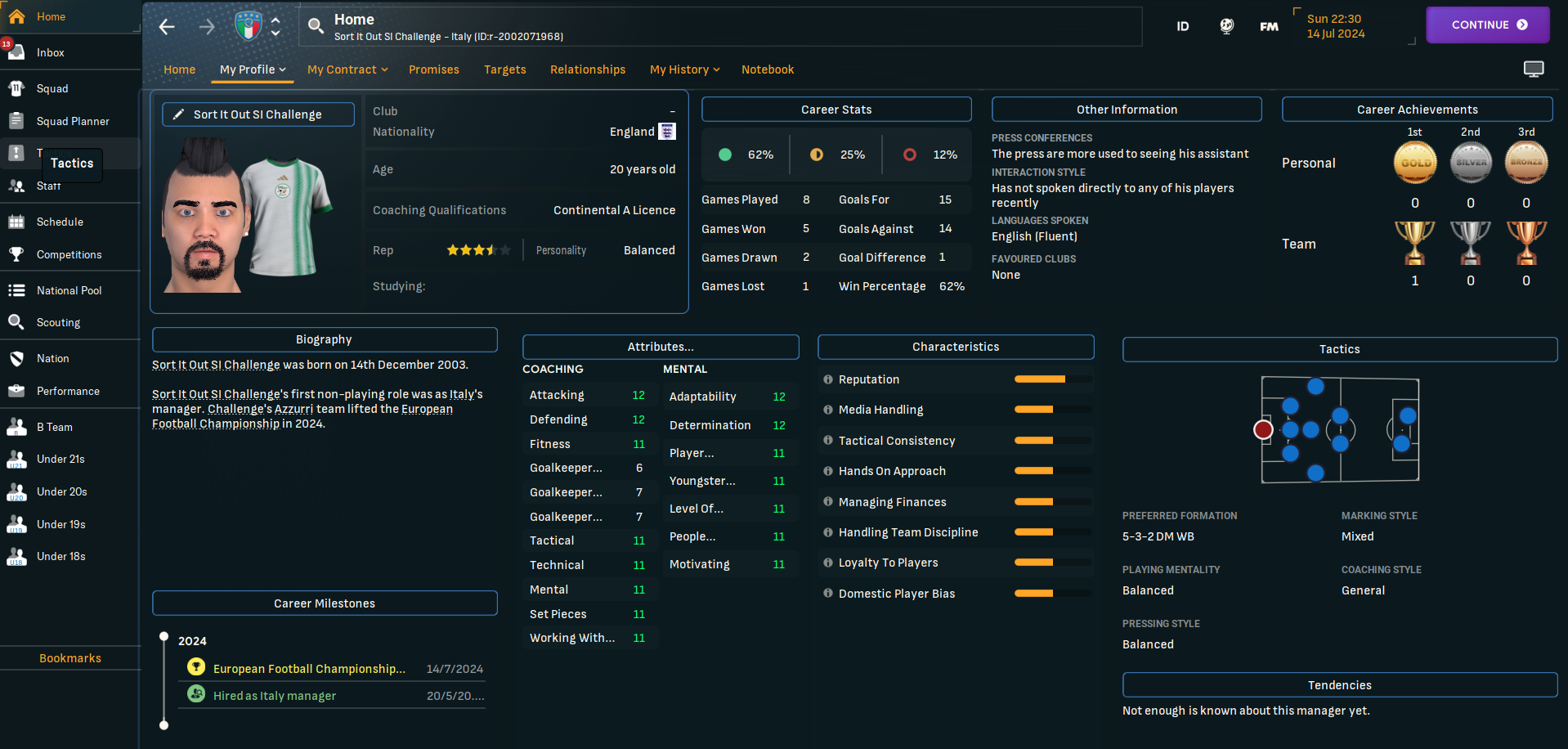1568x749 pixels.
Task: Click the ID button in the top bar
Action: coord(1183,26)
